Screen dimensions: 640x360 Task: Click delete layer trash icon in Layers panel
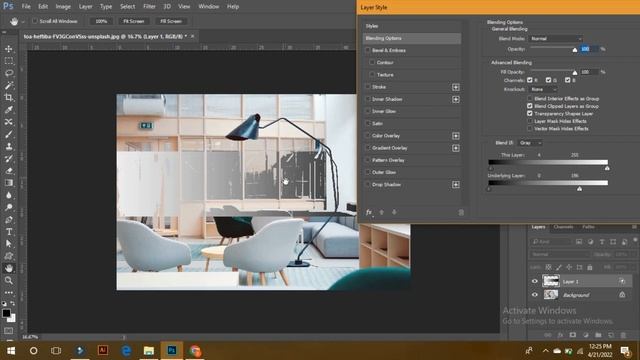click(x=623, y=335)
